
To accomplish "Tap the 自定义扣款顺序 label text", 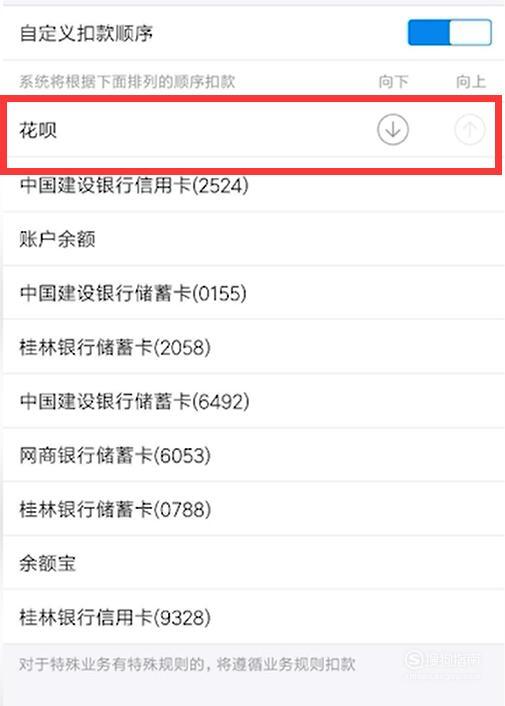I will (86, 33).
